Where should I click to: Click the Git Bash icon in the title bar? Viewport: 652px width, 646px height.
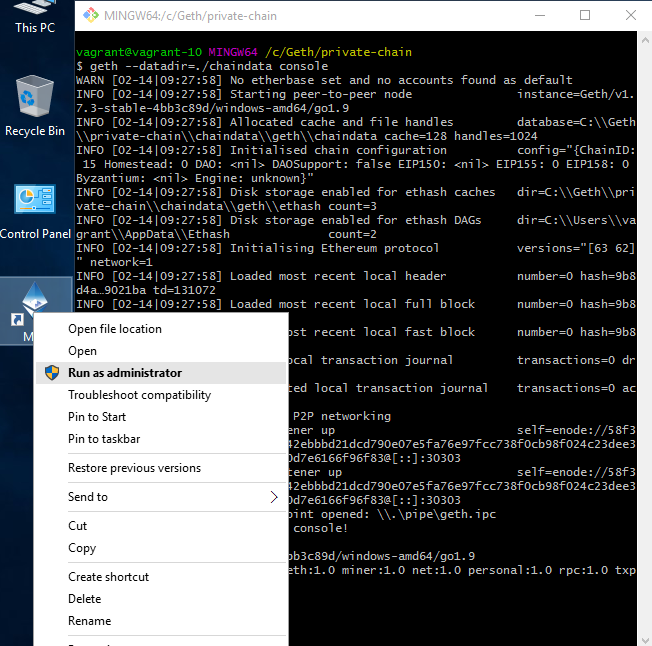coord(91,15)
